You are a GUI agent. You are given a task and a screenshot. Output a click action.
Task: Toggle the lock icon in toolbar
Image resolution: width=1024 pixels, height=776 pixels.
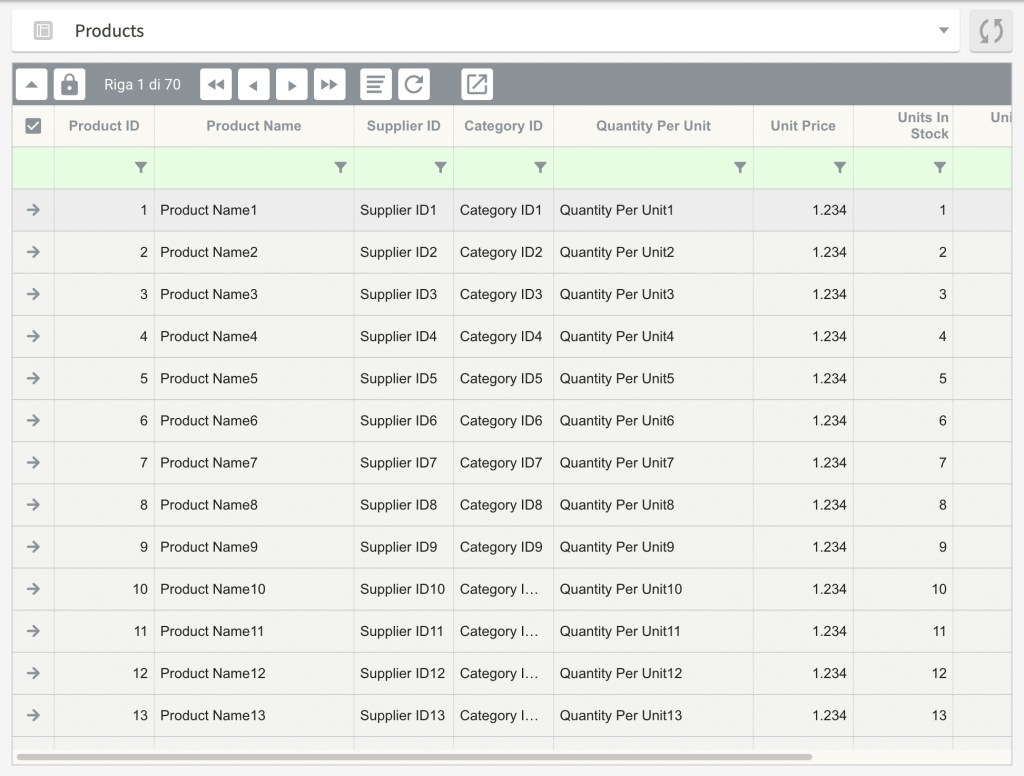(69, 84)
